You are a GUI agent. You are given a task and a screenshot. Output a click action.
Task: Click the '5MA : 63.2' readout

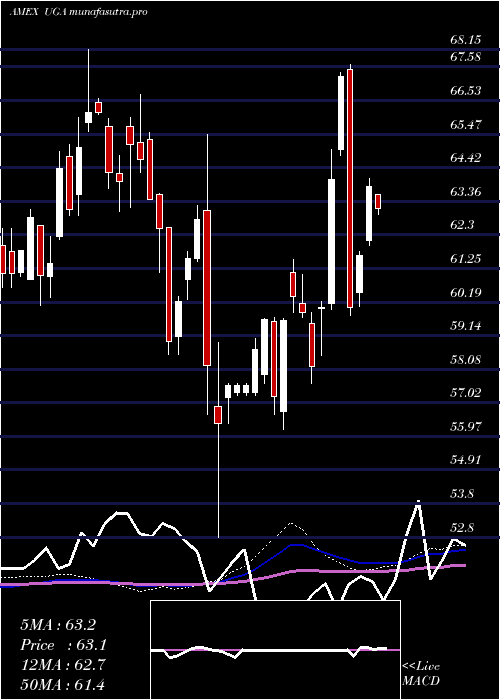[58, 625]
